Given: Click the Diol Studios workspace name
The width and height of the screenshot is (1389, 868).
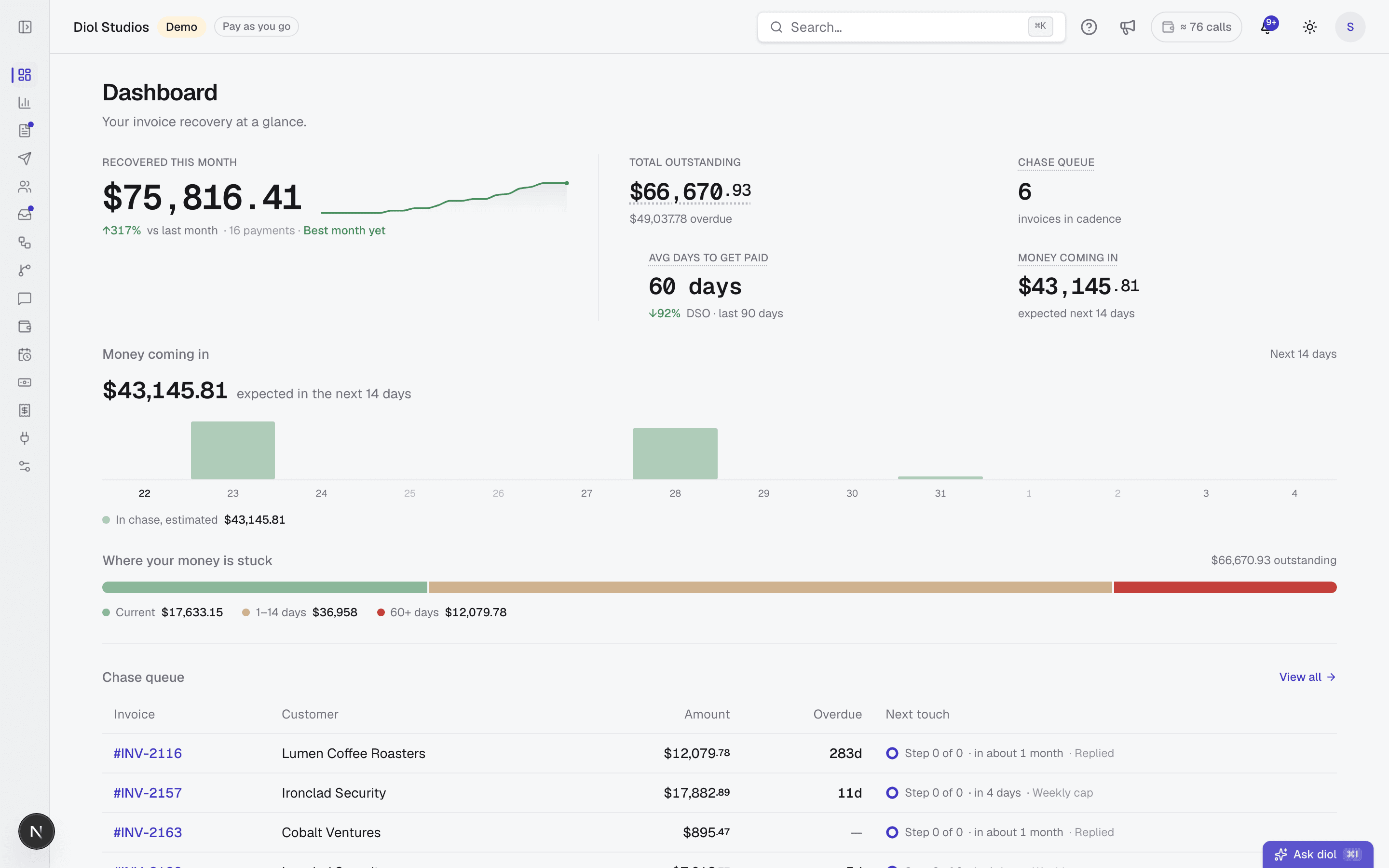Looking at the screenshot, I should tap(111, 27).
